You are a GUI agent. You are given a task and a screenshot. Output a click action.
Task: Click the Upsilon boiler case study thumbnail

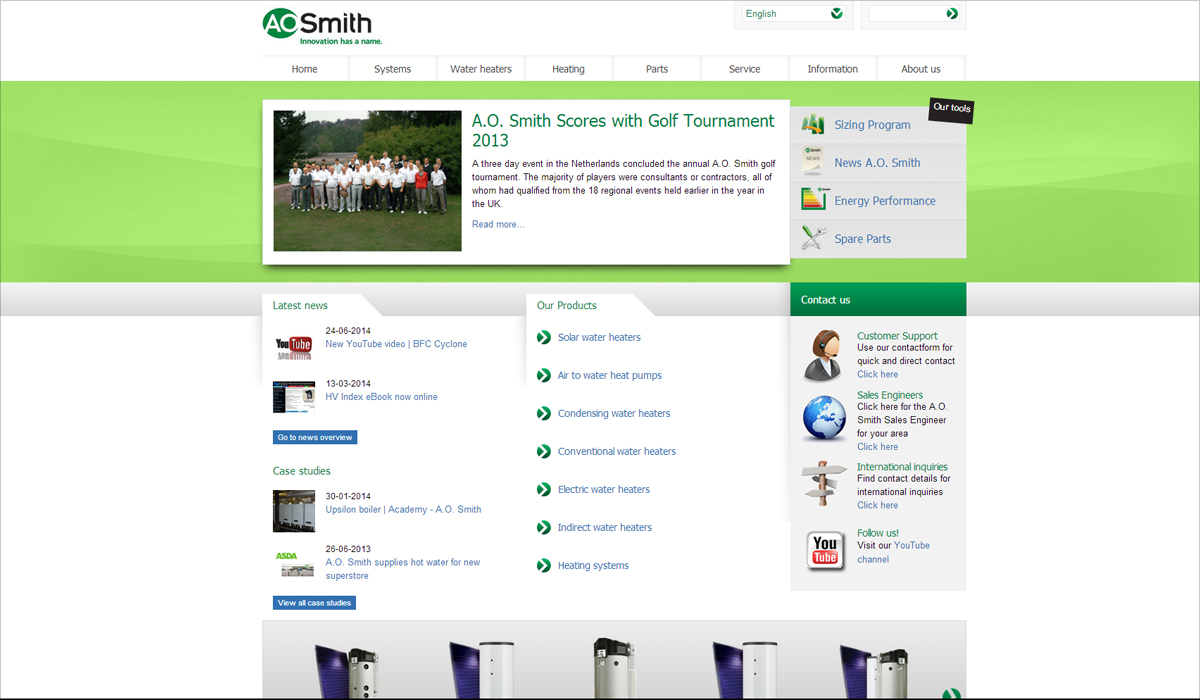coord(294,511)
